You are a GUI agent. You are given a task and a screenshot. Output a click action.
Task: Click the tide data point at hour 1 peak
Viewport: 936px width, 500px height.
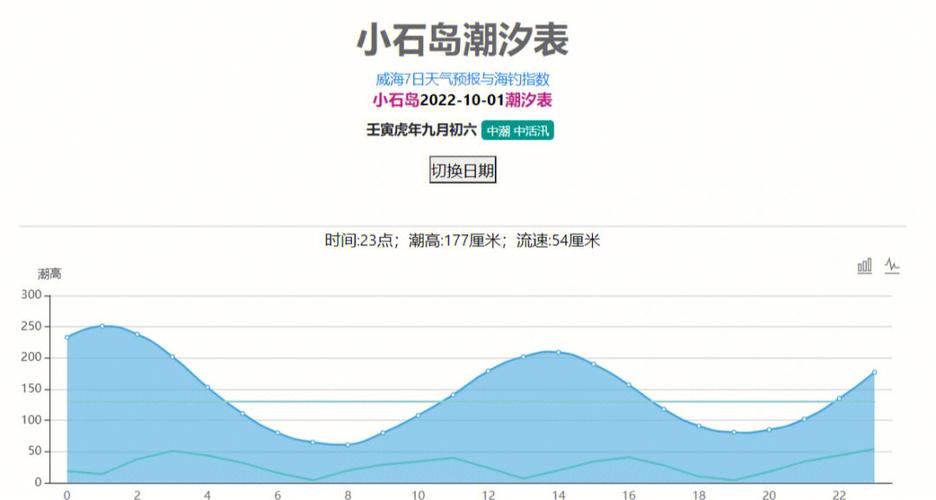coord(102,326)
